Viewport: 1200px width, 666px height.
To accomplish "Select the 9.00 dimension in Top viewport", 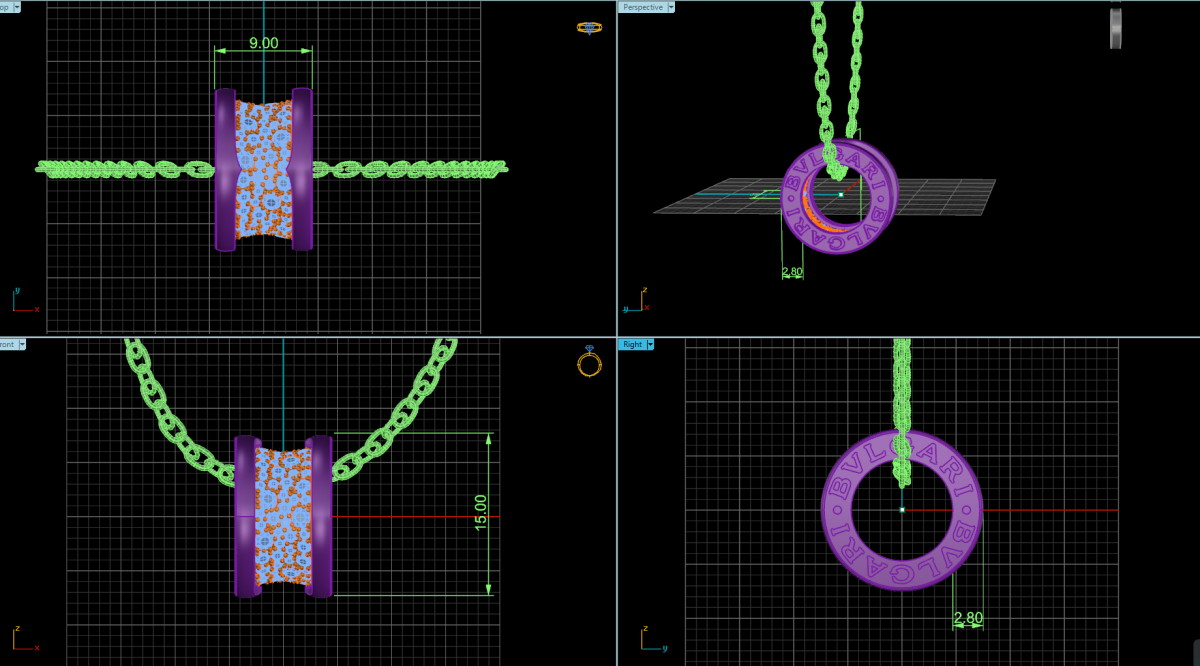I will 263,43.
